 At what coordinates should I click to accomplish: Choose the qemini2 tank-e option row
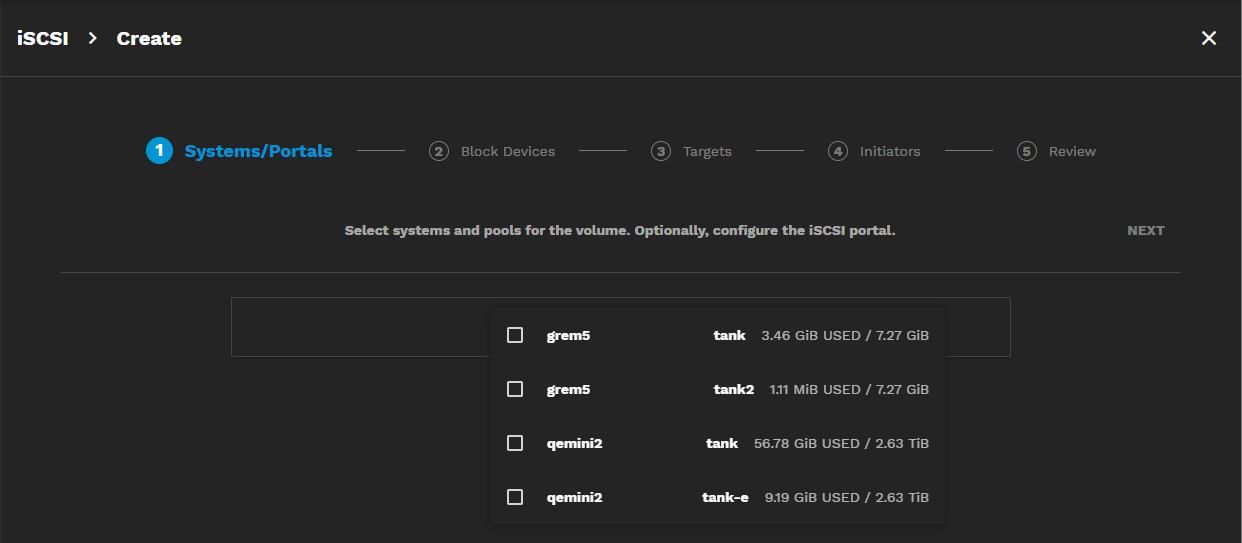click(718, 497)
